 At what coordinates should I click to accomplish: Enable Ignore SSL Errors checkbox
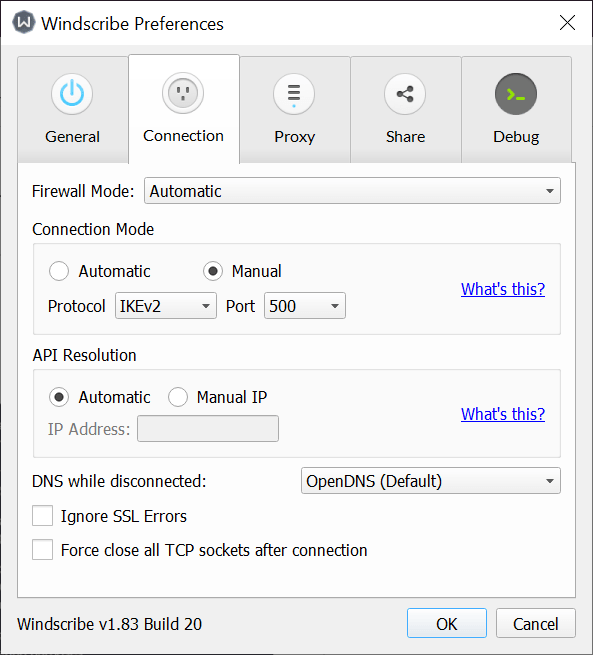coord(43,515)
